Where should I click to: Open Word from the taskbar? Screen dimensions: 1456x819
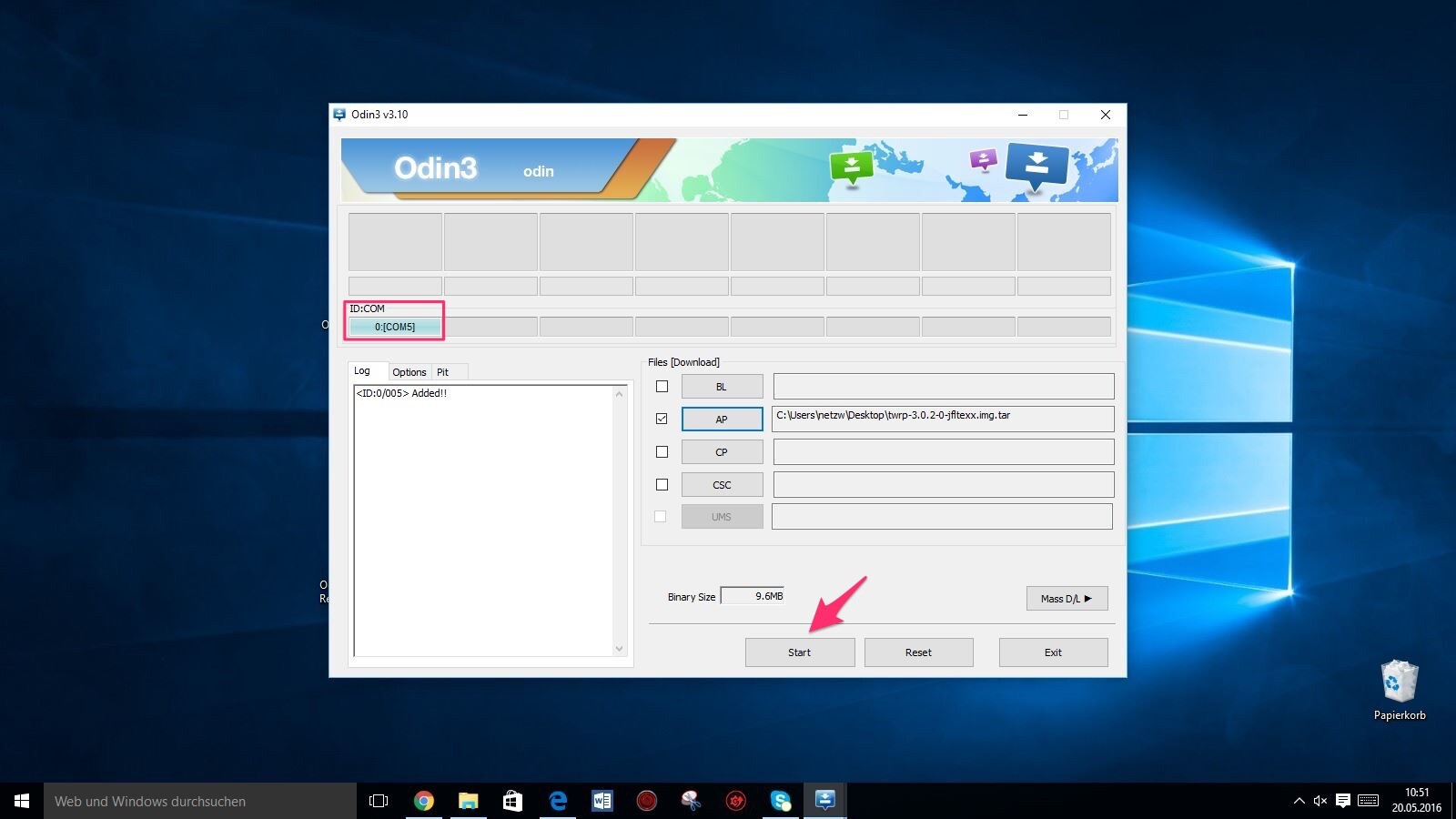pyautogui.click(x=602, y=801)
